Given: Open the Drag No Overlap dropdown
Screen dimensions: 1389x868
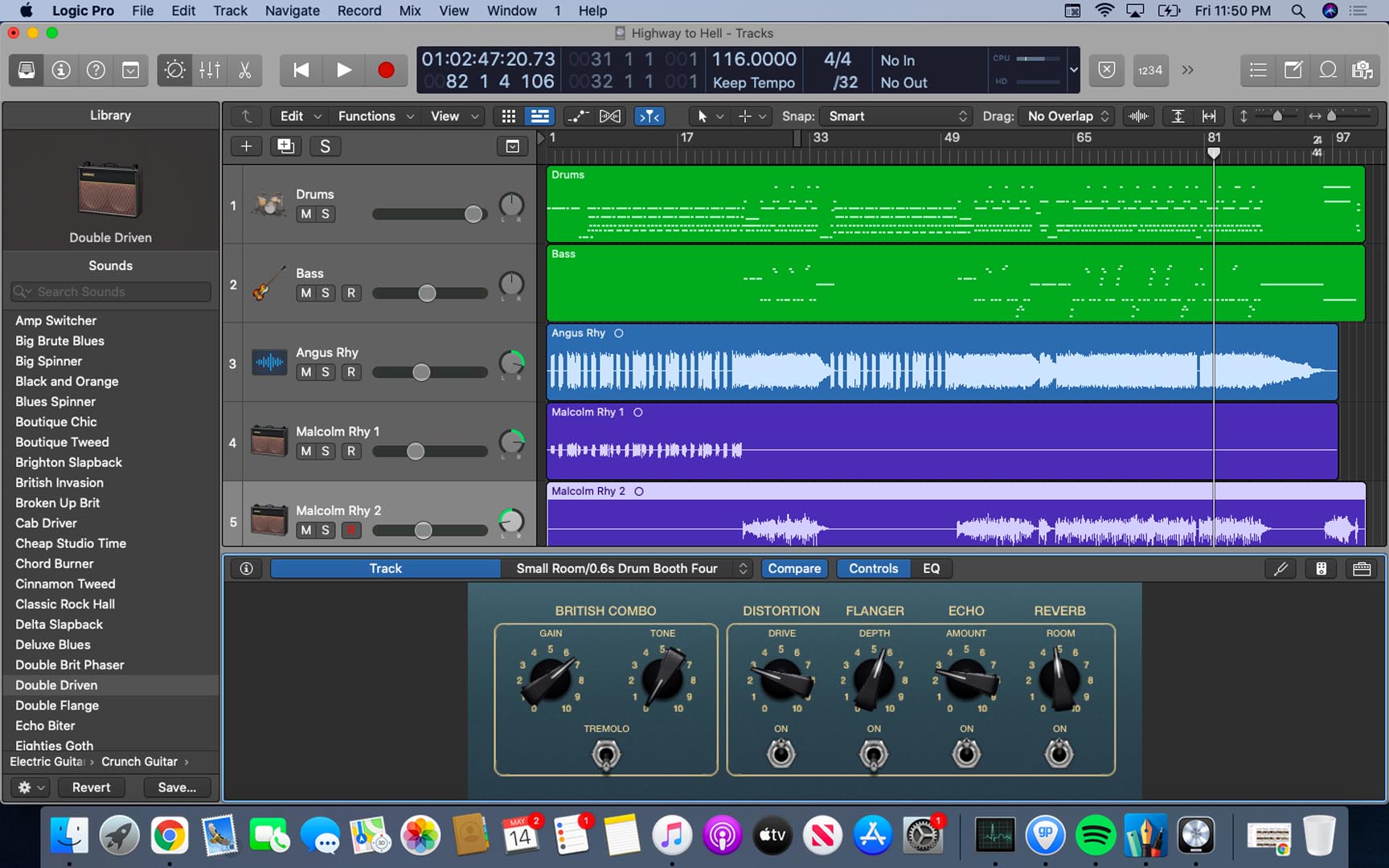Looking at the screenshot, I should [1067, 117].
